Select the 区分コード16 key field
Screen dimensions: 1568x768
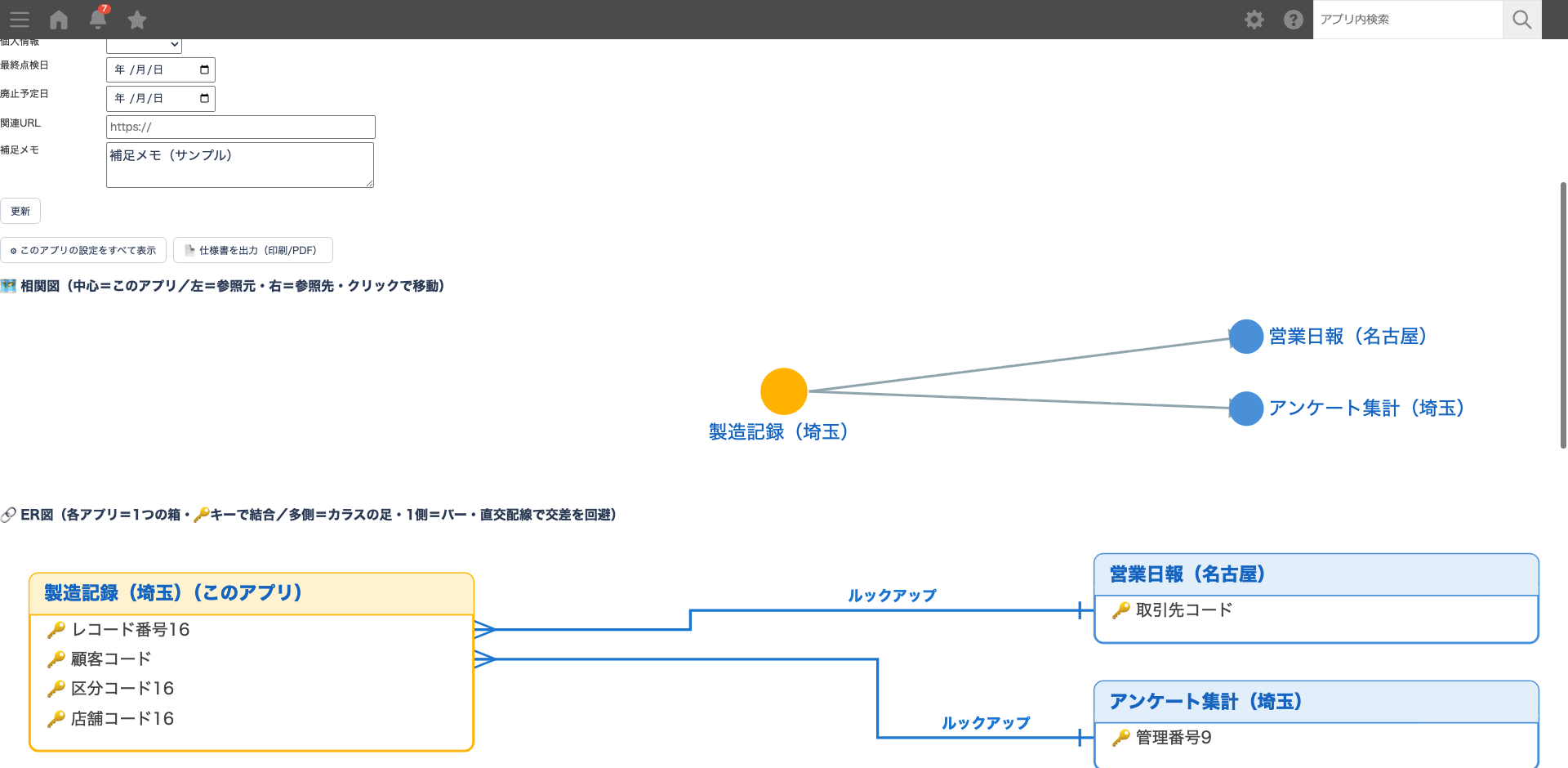tap(110, 689)
